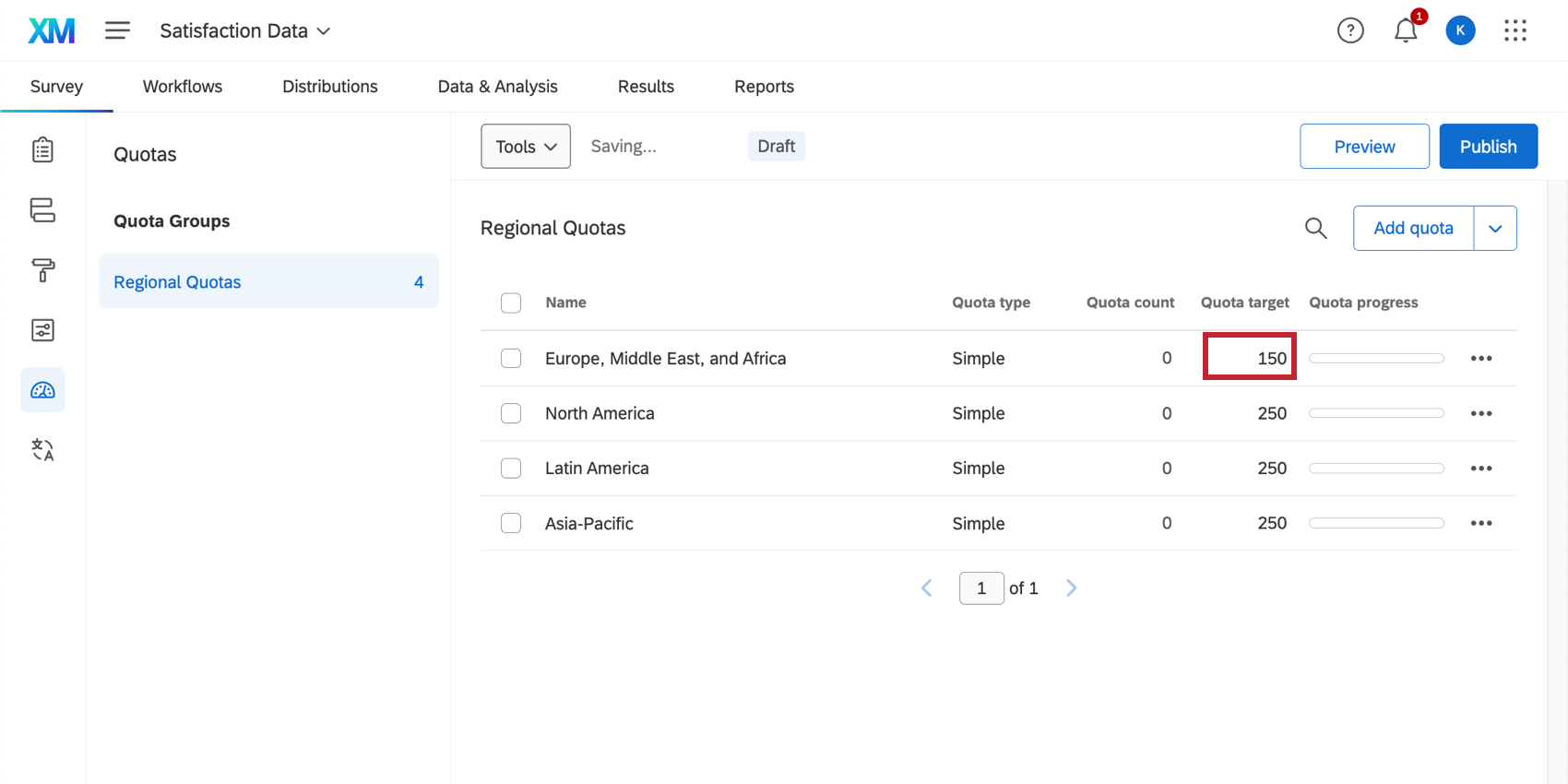Open the Survey builder clipboard icon
1568x784 pixels.
42,149
